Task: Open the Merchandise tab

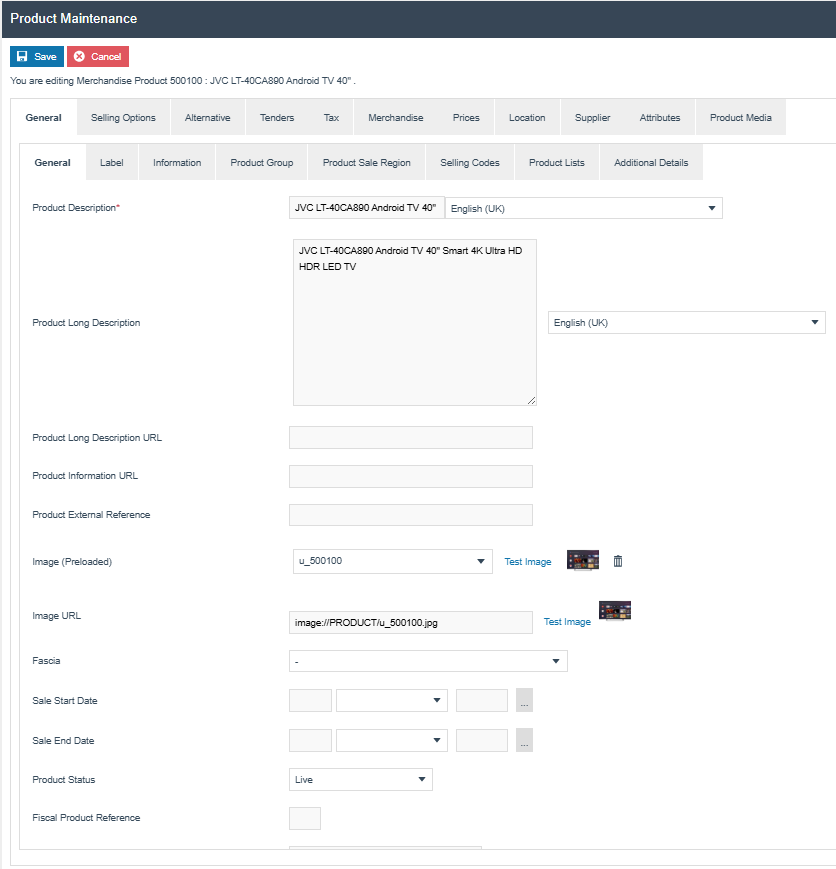Action: [396, 117]
